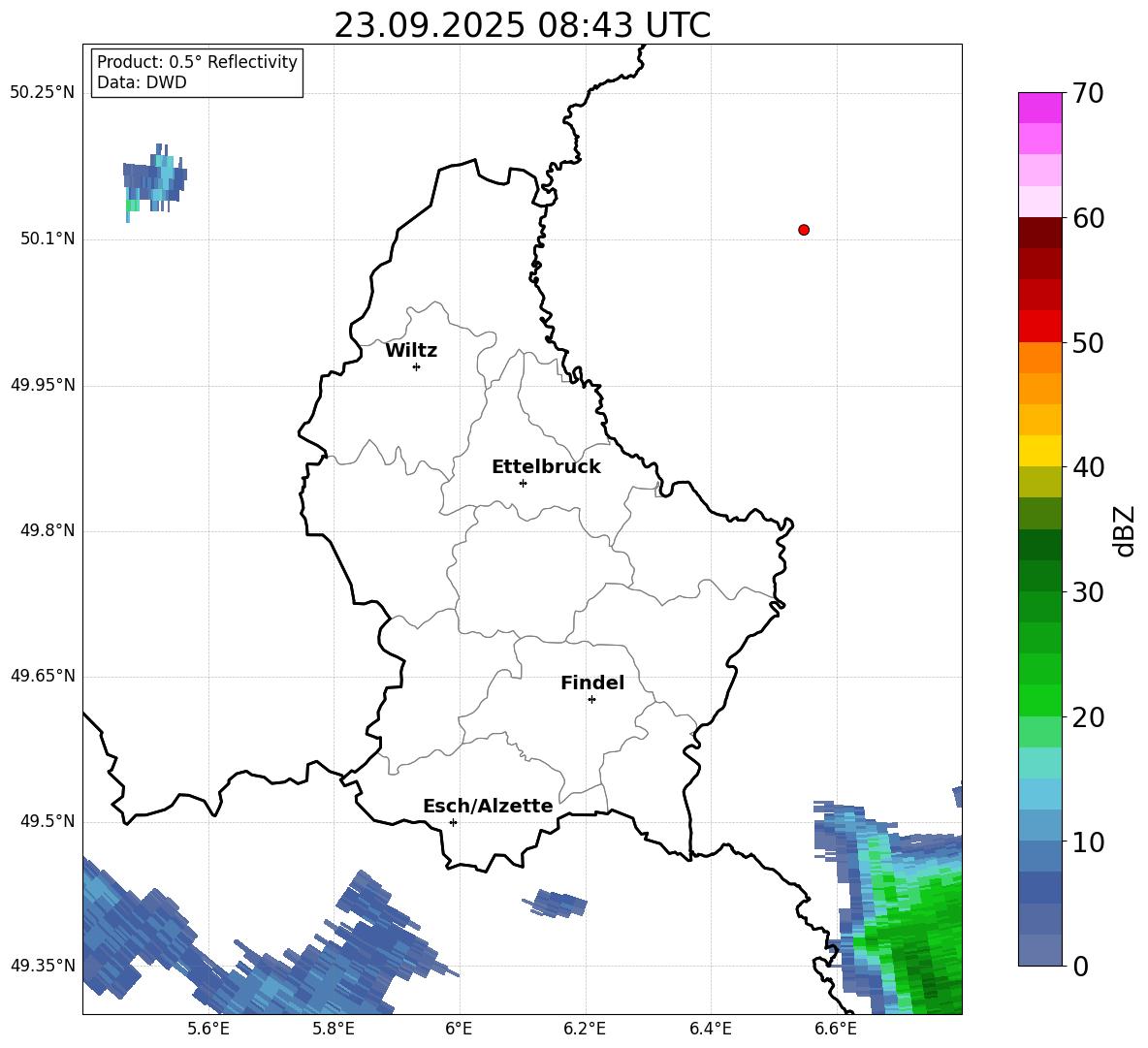Click the 49.35°N latitude label
The image size is (1148, 1048).
click(x=43, y=966)
